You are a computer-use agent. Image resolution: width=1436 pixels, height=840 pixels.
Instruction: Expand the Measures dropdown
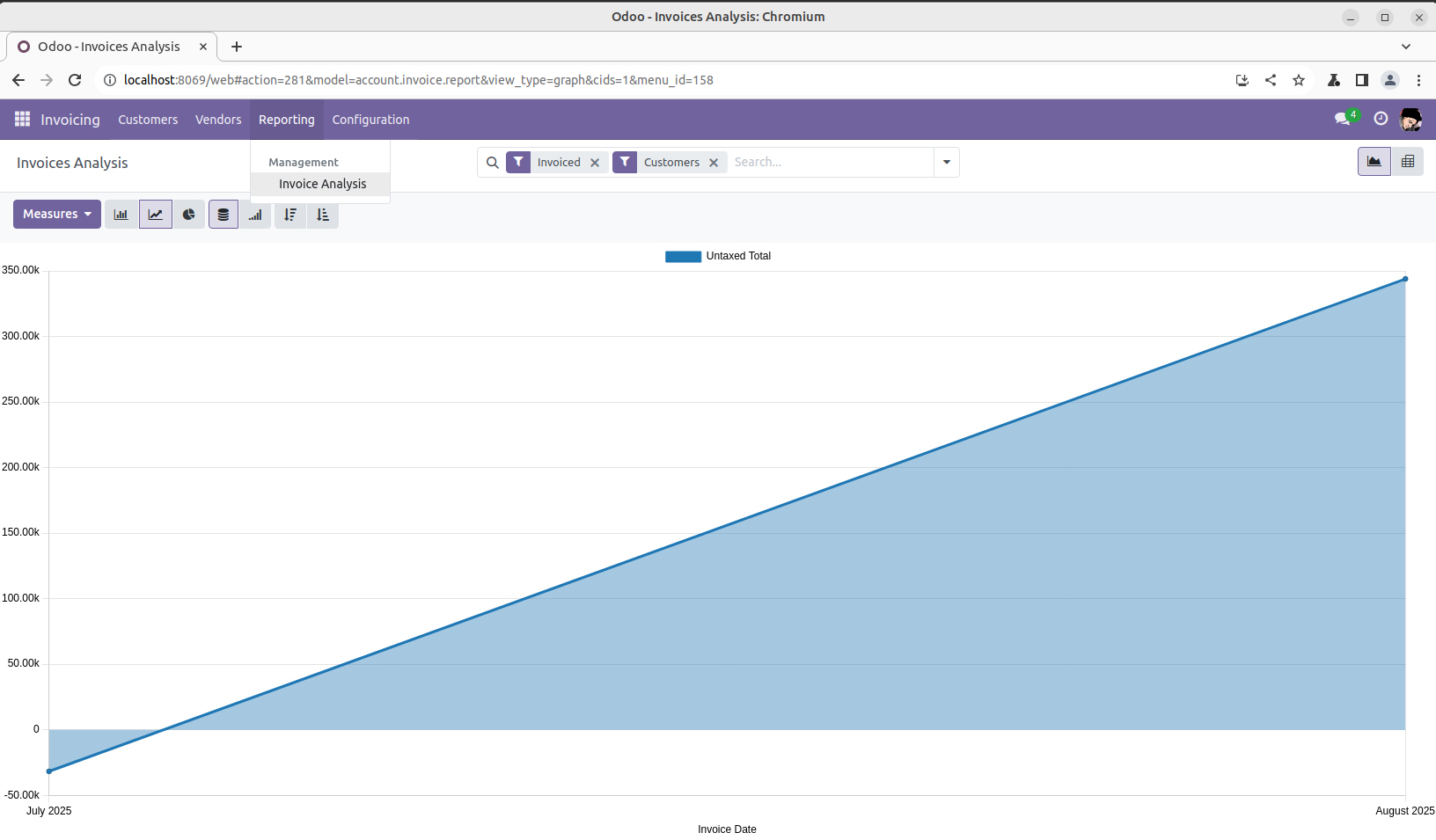click(57, 215)
